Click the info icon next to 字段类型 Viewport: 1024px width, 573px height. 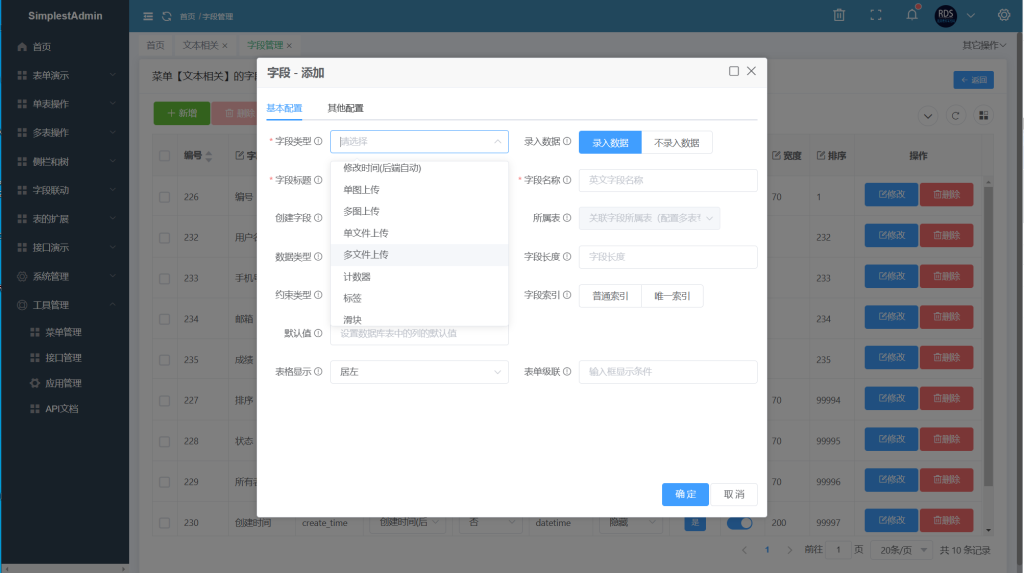pyautogui.click(x=319, y=142)
